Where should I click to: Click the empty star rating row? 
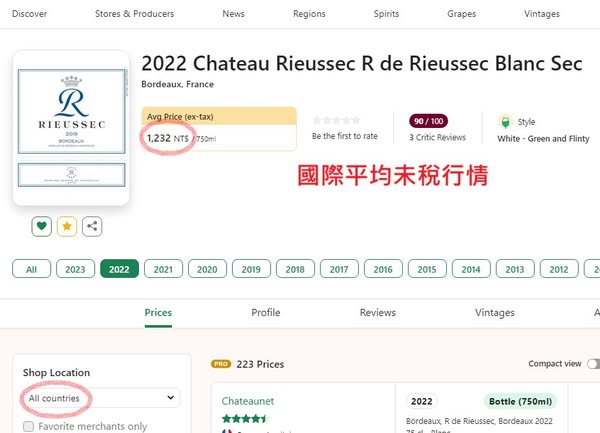coord(337,120)
